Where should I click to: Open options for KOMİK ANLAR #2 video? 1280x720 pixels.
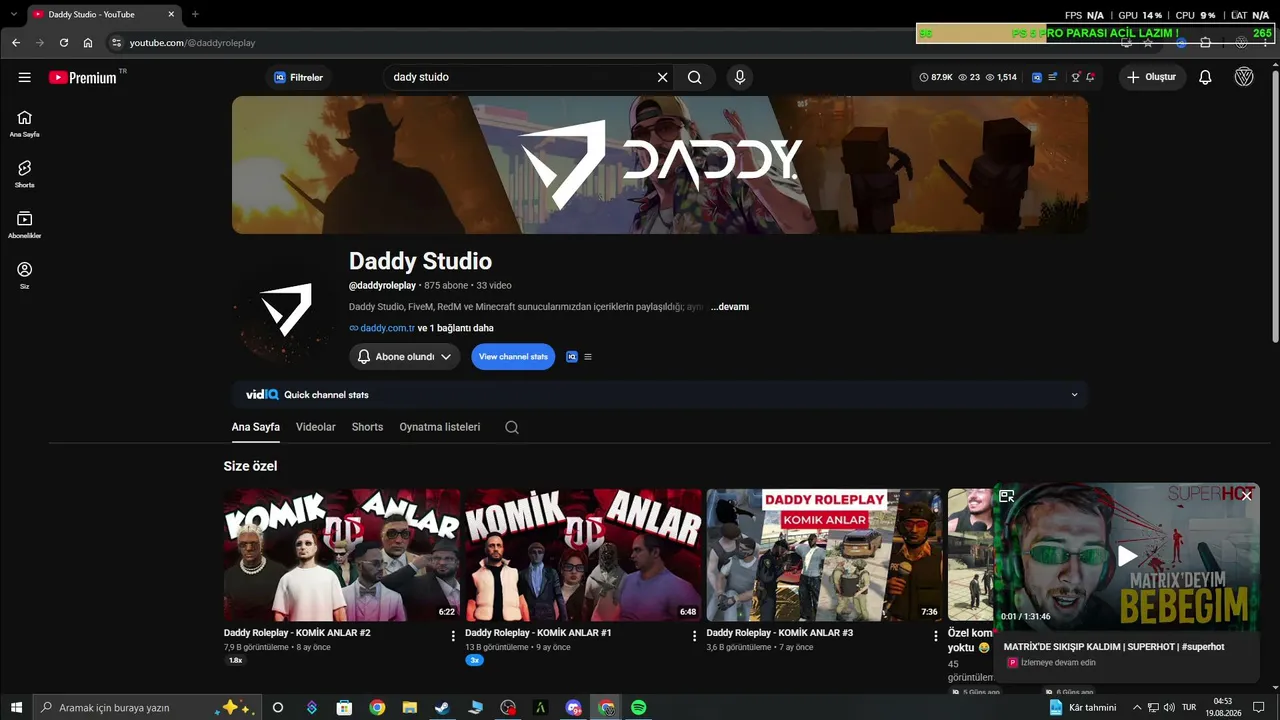click(453, 636)
